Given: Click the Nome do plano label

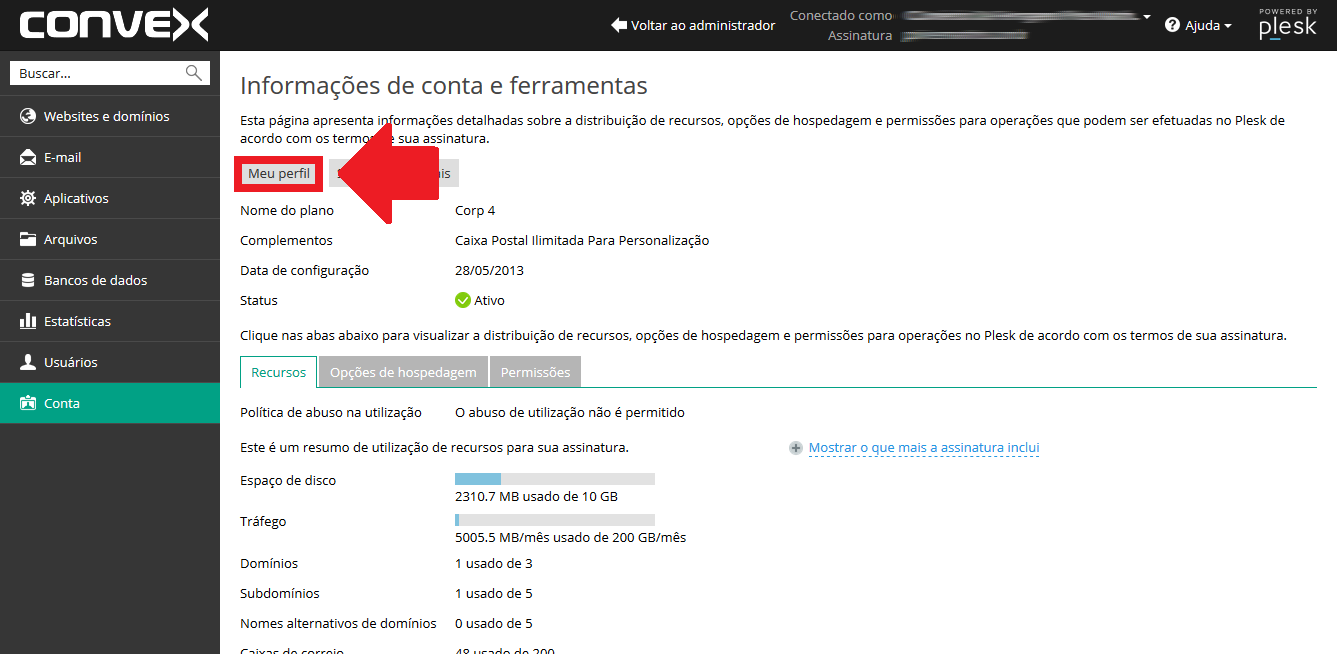Looking at the screenshot, I should point(287,210).
